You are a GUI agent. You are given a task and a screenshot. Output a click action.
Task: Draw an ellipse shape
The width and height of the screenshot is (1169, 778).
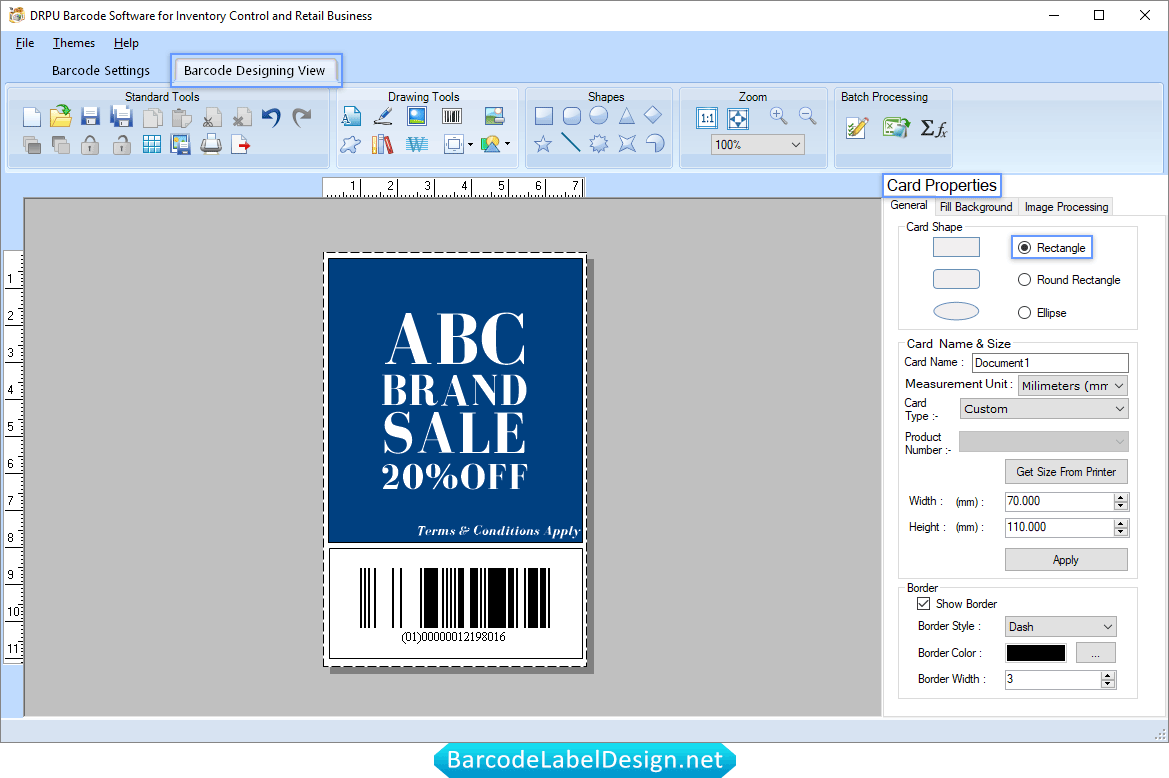coord(599,116)
